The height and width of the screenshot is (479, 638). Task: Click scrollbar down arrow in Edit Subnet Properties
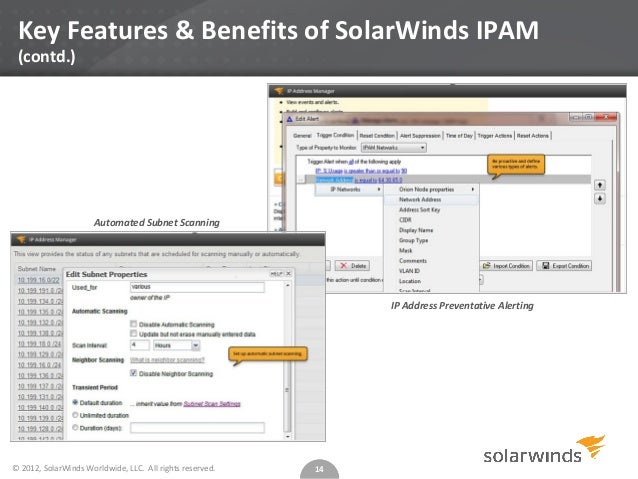(288, 436)
